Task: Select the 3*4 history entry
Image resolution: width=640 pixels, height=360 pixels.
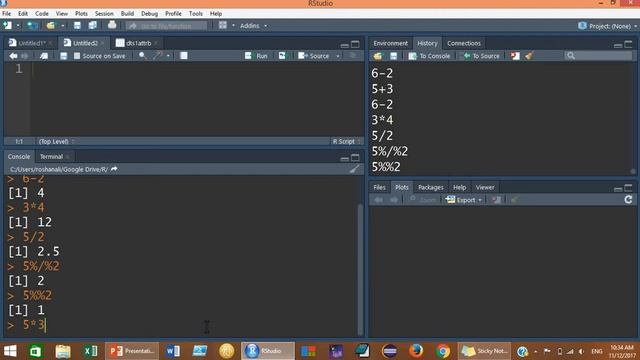Action: [x=382, y=120]
